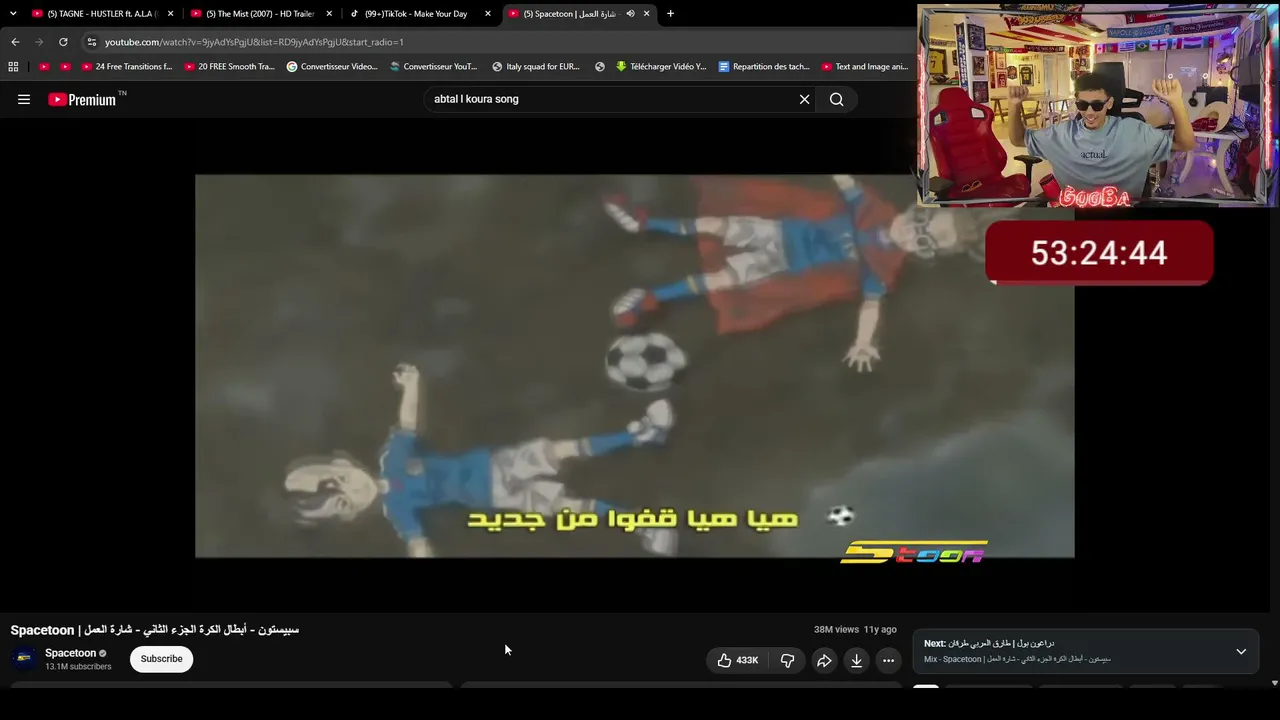Select the YouTube URL in the address bar
This screenshot has width=1280, height=720.
coord(254,42)
